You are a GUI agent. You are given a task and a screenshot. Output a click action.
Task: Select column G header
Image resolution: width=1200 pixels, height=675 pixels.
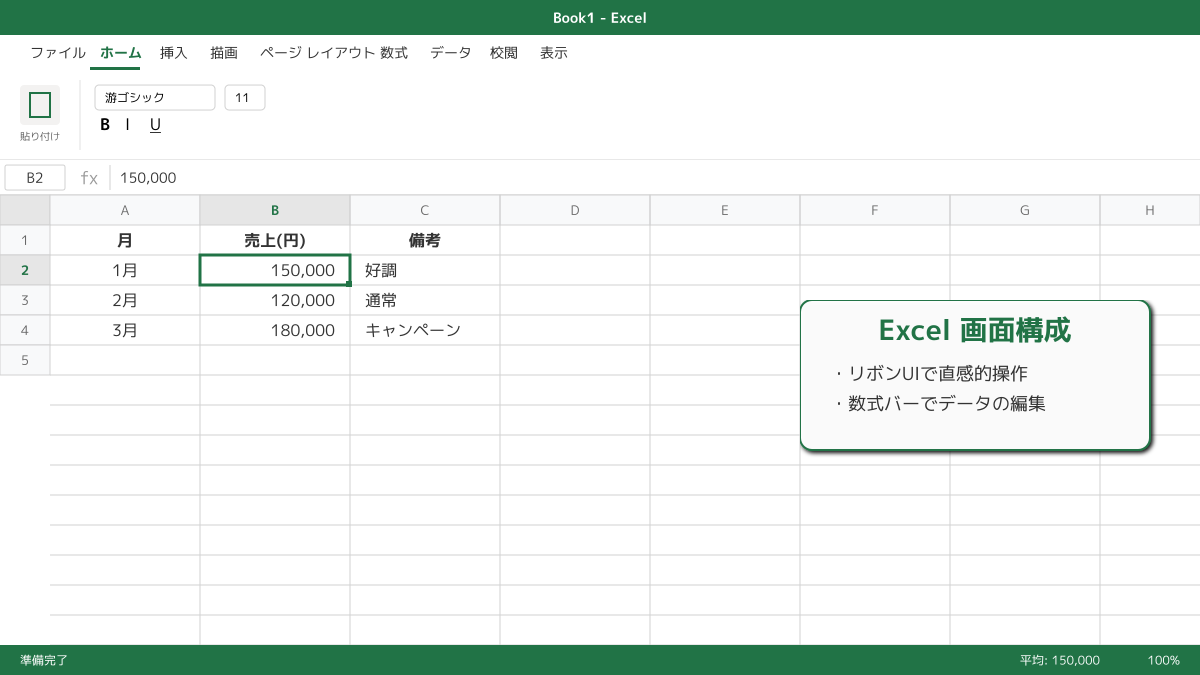(1025, 210)
